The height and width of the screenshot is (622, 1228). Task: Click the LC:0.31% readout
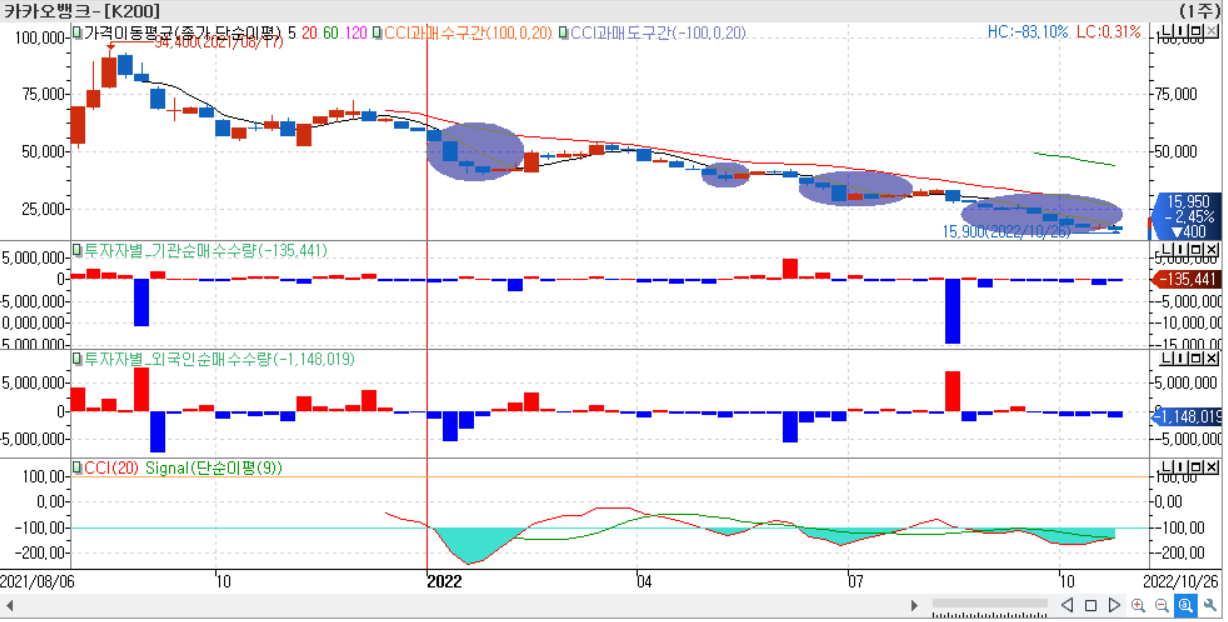coord(1108,32)
